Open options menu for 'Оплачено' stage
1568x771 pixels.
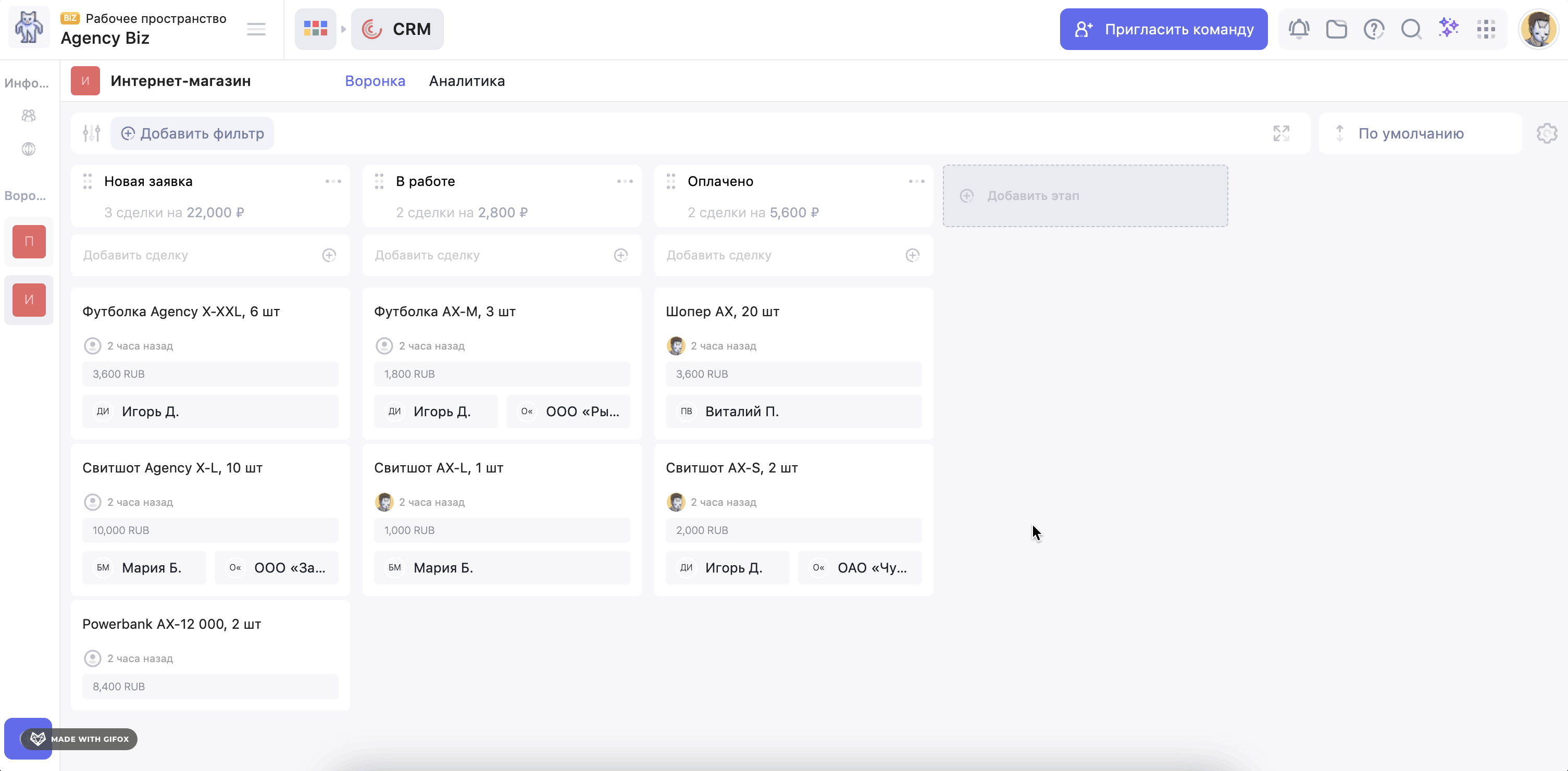click(x=916, y=181)
